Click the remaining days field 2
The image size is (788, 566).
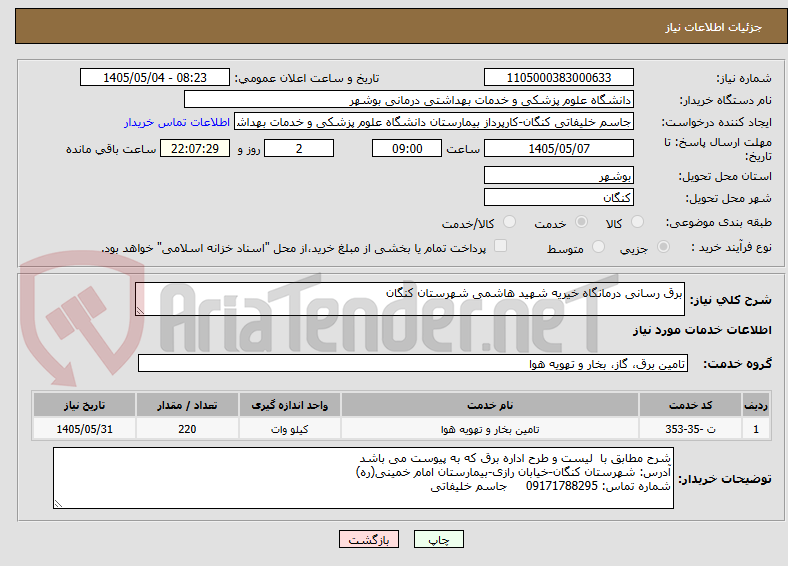click(x=299, y=148)
